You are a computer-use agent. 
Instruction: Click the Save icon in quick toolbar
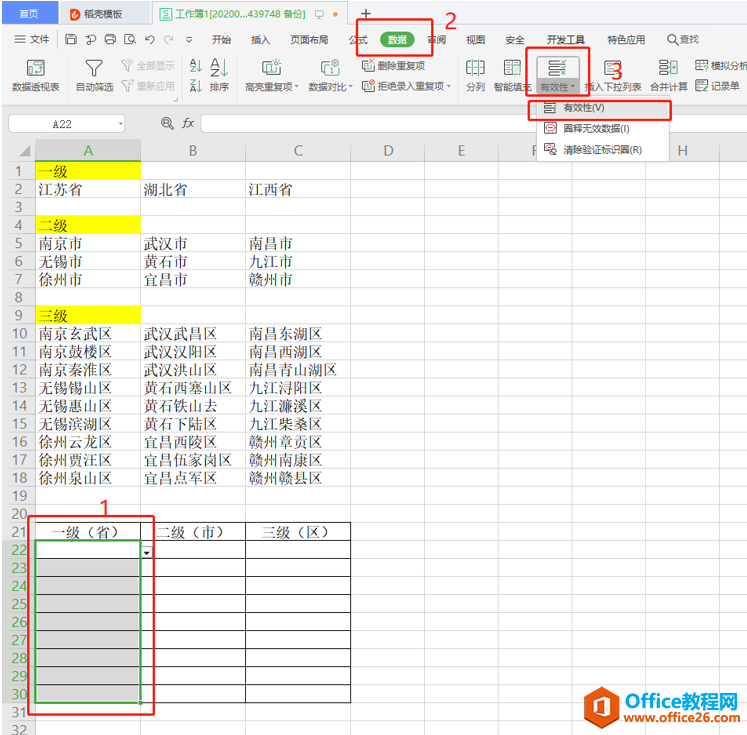pos(71,40)
